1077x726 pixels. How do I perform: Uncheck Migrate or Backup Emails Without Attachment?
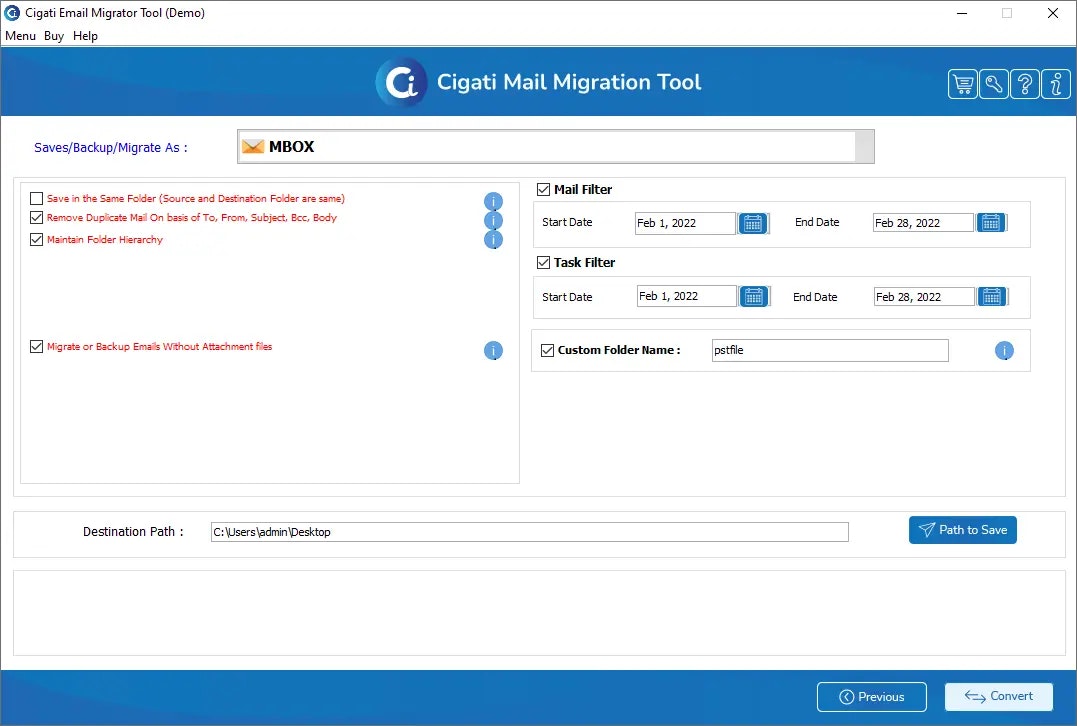coord(36,347)
